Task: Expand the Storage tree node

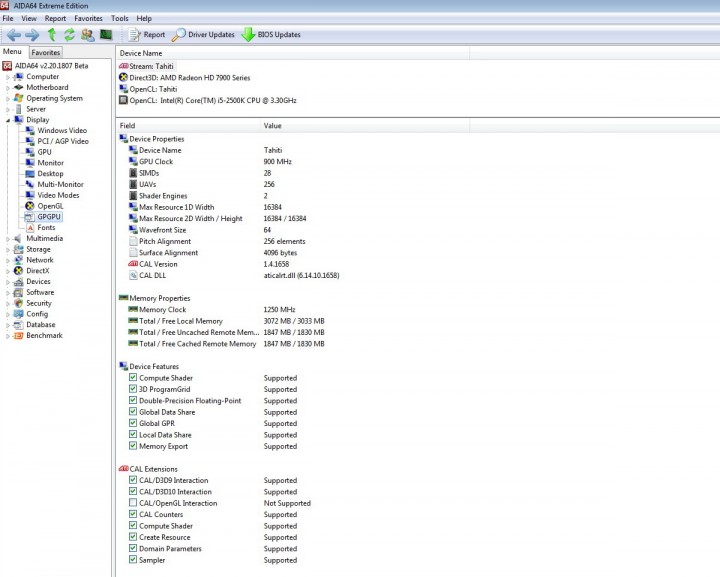Action: point(8,250)
